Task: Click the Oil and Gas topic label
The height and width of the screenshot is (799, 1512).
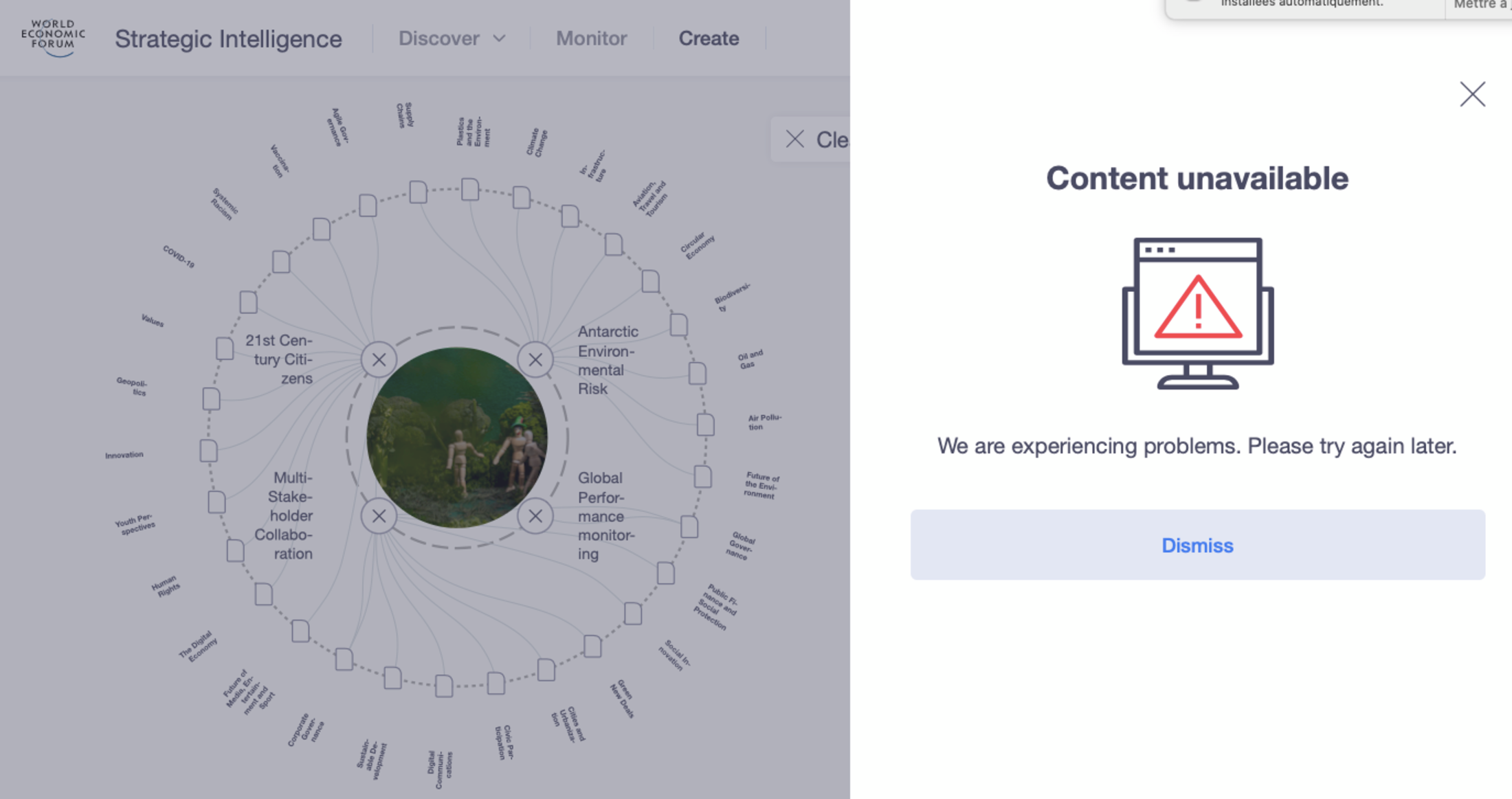Action: (x=750, y=359)
